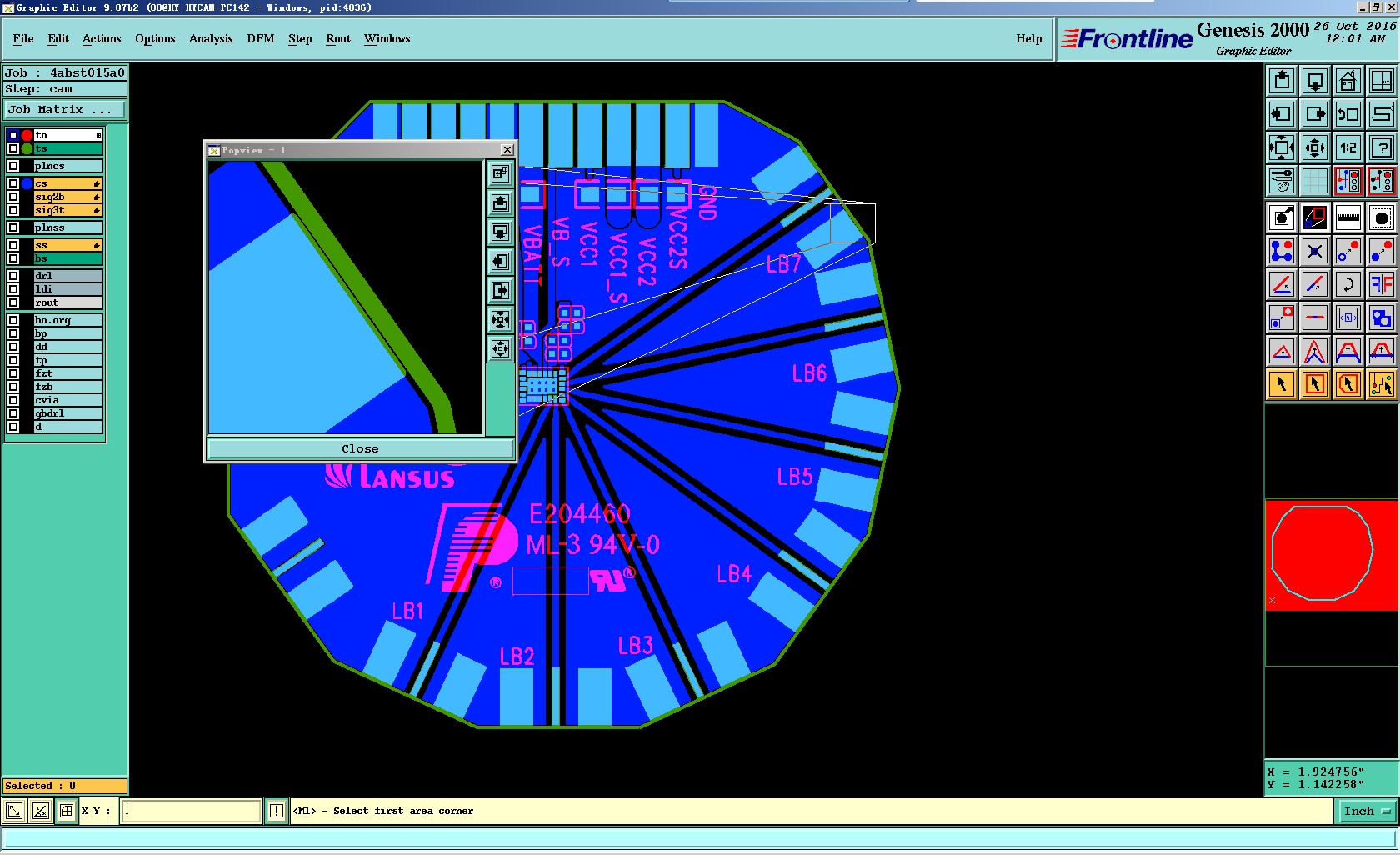The image size is (1400, 855).
Task: Click the grid snap coordinate icon
Action: (67, 811)
